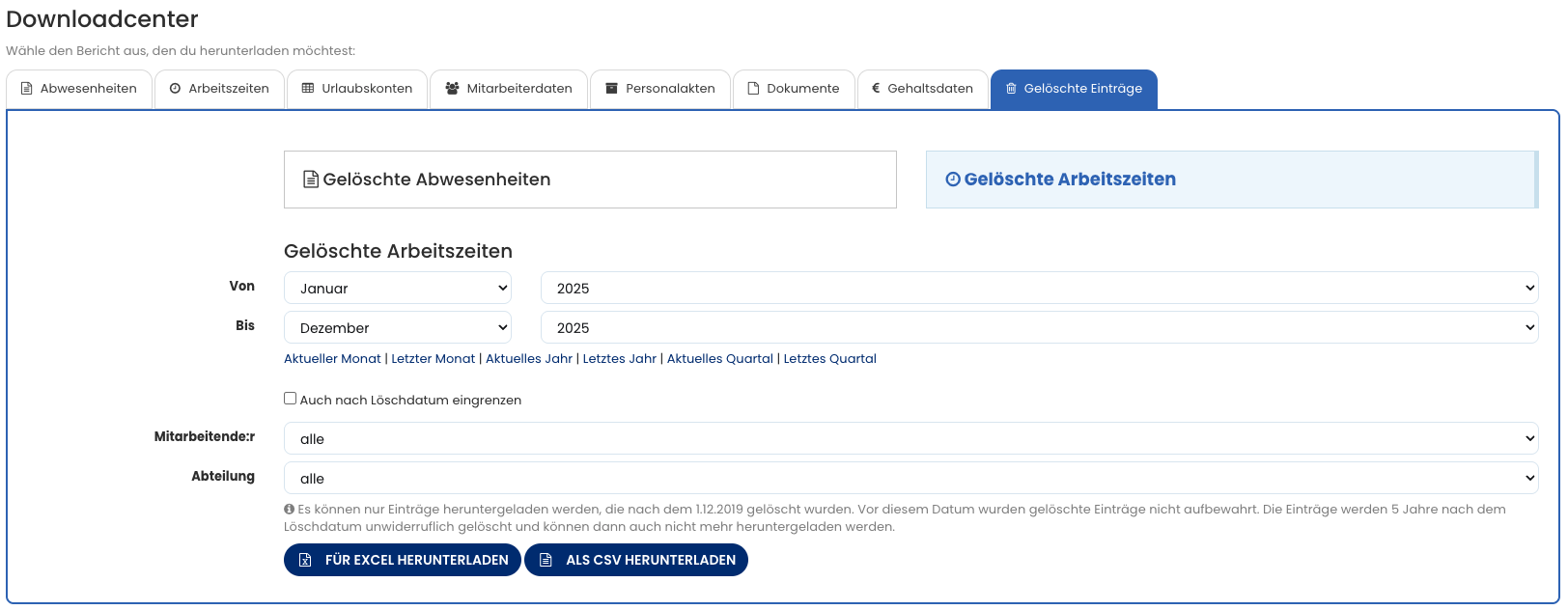Download report via 'Als CSV herunterladen'
Screen dimensions: 1568x610
636,561
